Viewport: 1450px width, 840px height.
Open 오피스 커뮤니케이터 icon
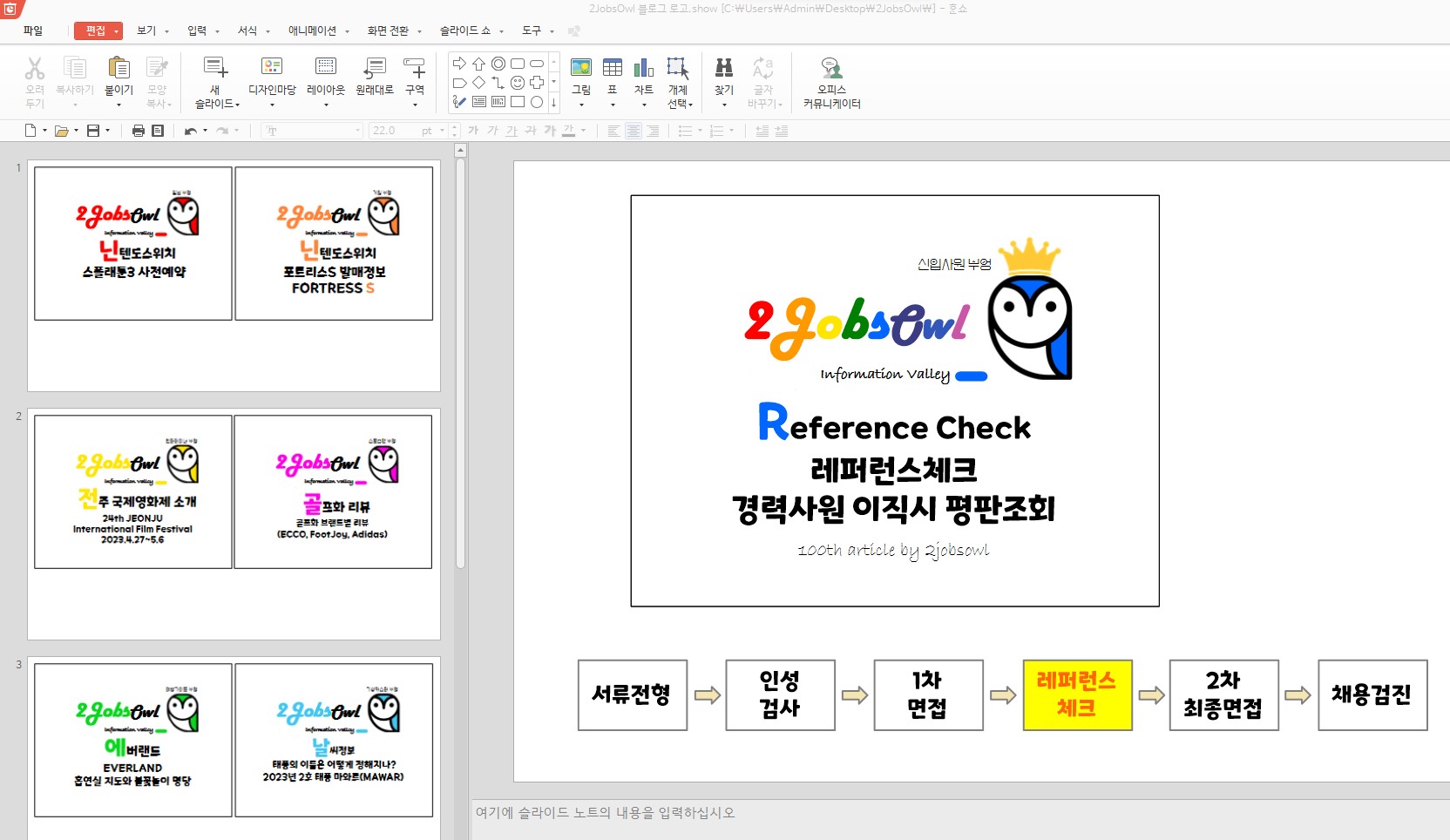point(831,67)
